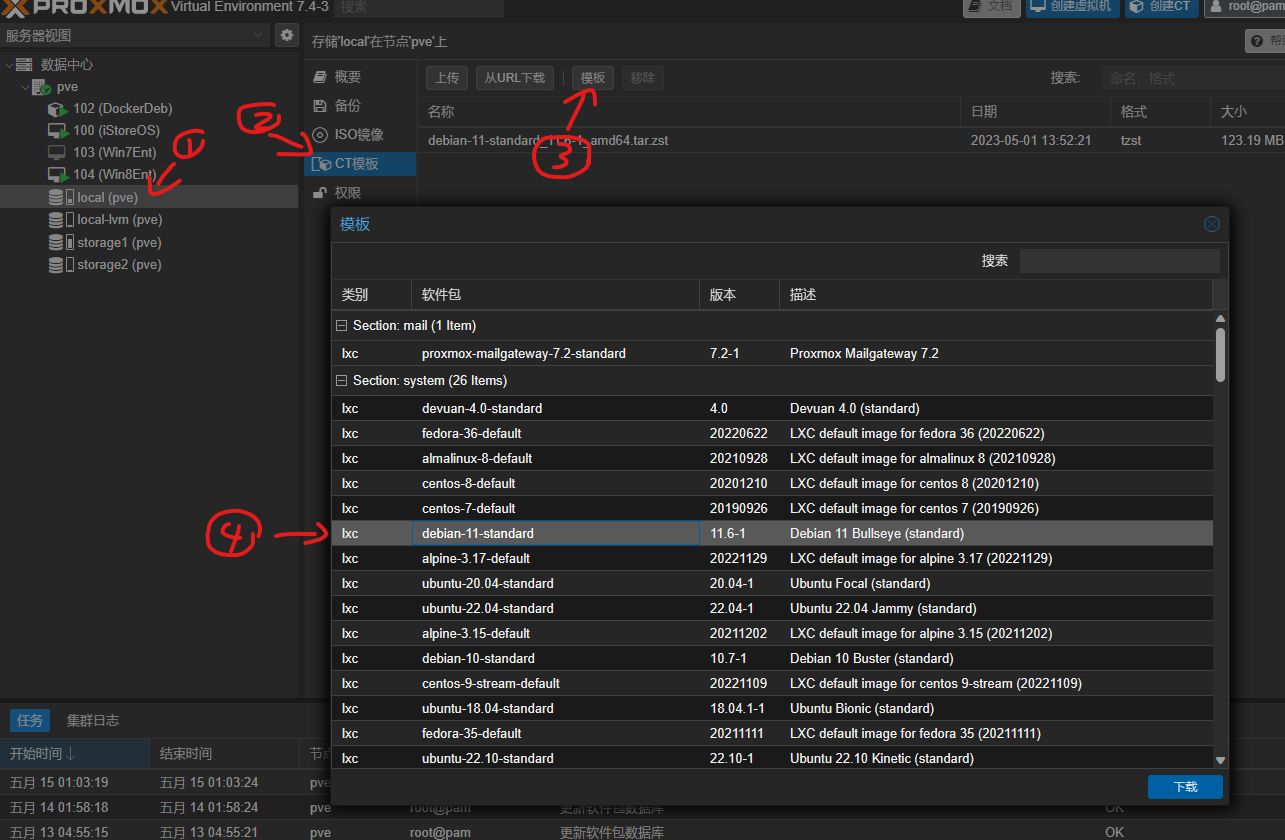Click the pve node server icon
The height and width of the screenshot is (840, 1285).
point(40,87)
